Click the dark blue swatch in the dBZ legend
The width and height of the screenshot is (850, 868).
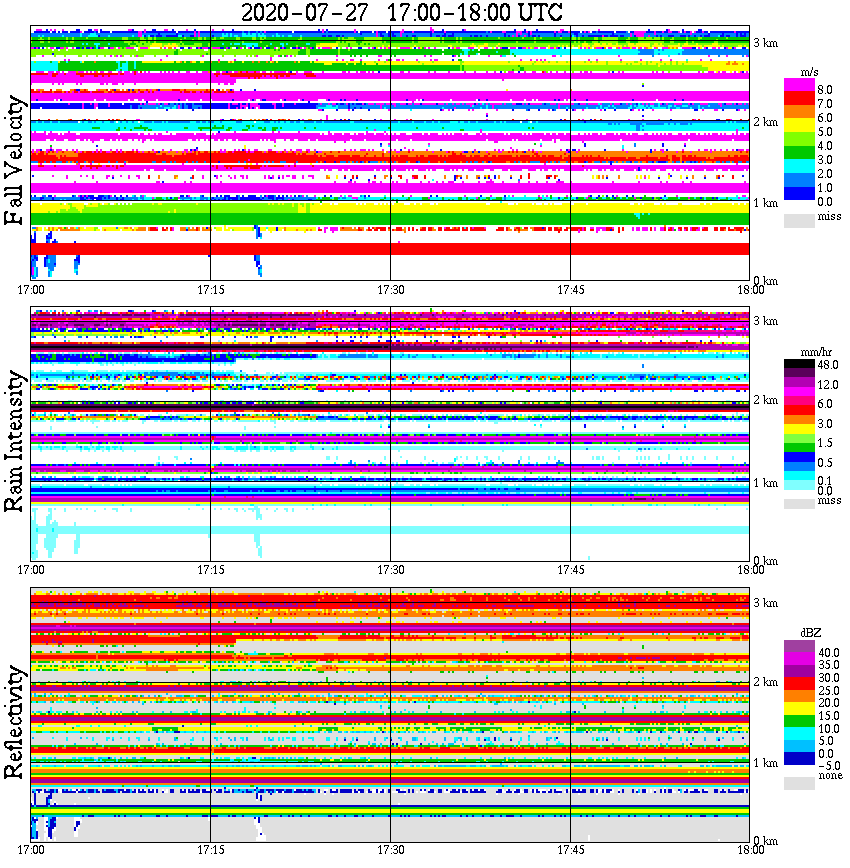pyautogui.click(x=799, y=758)
